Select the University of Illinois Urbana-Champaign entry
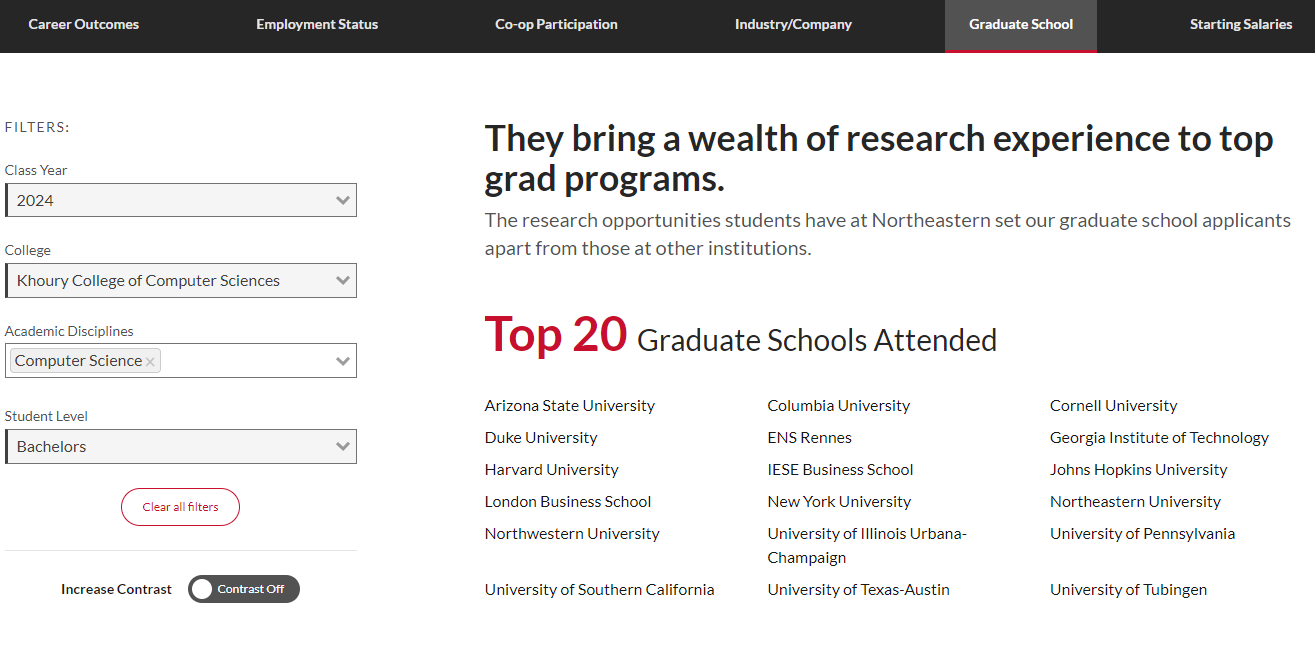This screenshot has width=1315, height=665. pyautogui.click(x=867, y=546)
